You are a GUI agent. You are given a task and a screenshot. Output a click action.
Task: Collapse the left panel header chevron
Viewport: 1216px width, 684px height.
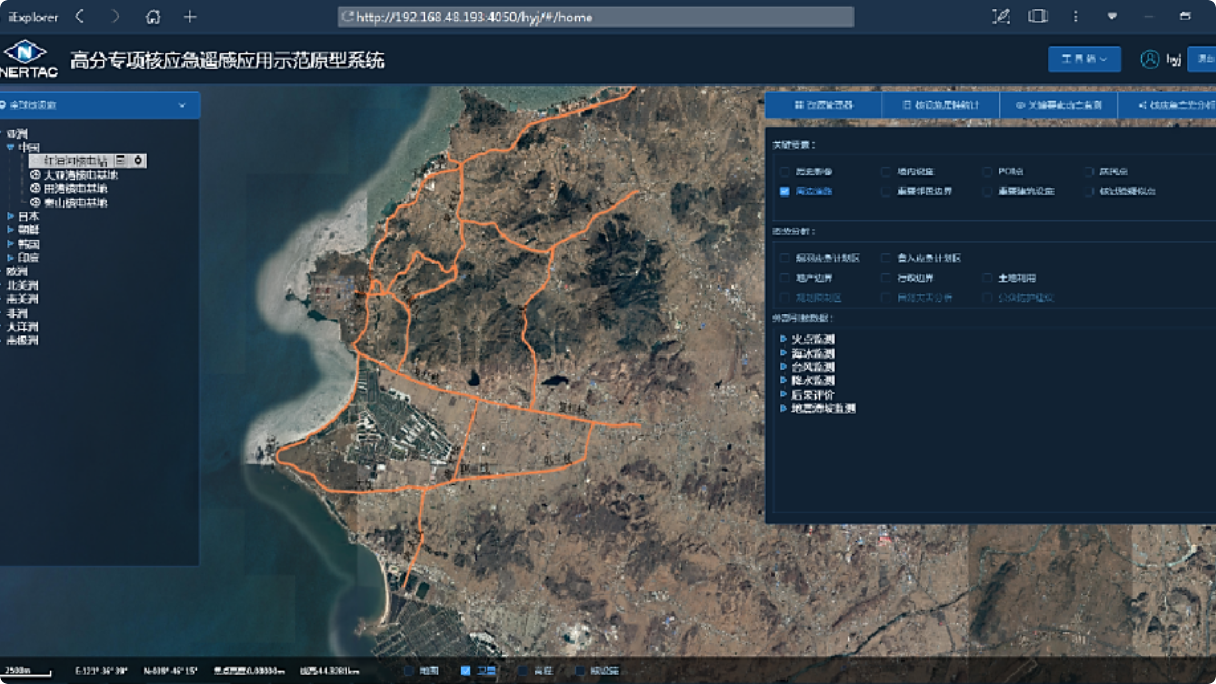182,105
